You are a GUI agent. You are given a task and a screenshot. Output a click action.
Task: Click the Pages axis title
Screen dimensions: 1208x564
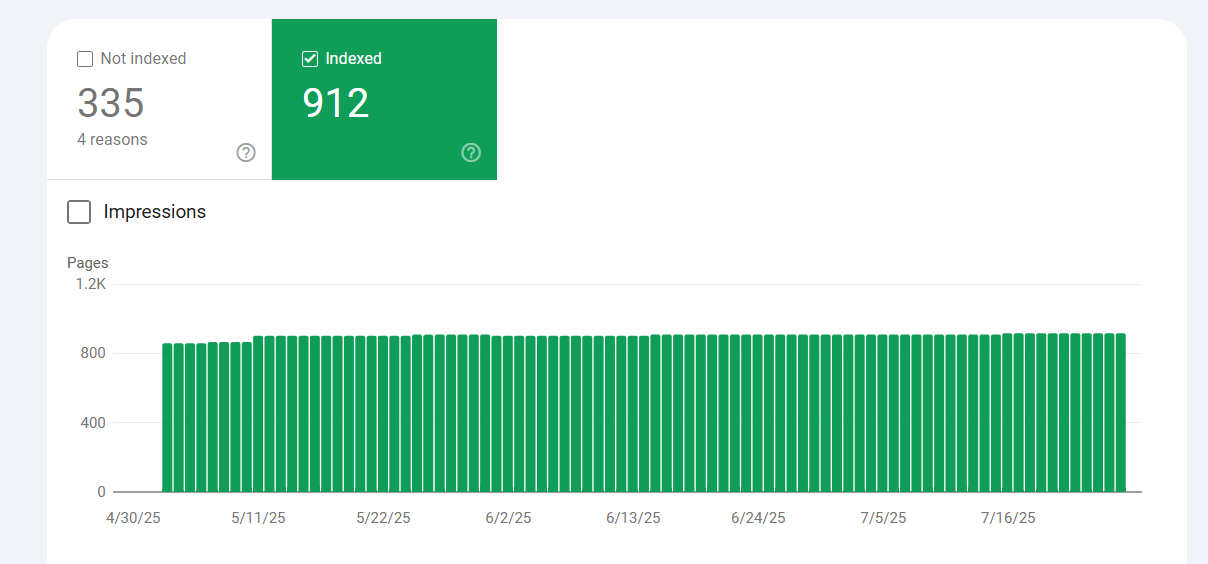click(88, 263)
